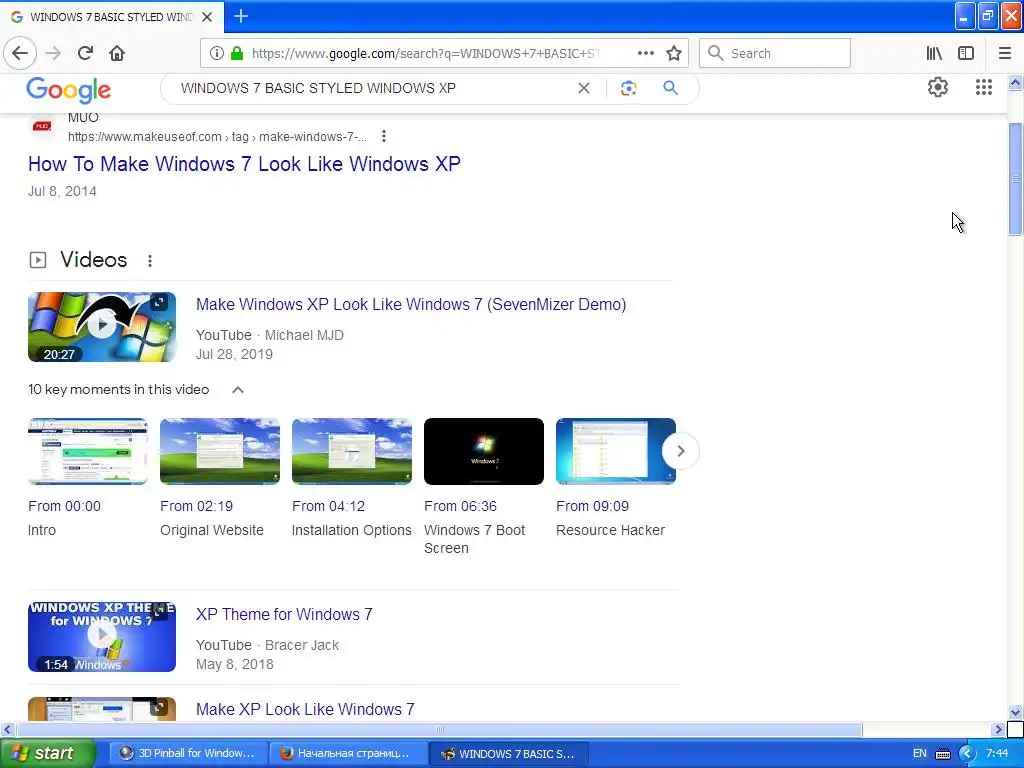Go to the Google logo homepage
1024x768 pixels.
pos(69,90)
